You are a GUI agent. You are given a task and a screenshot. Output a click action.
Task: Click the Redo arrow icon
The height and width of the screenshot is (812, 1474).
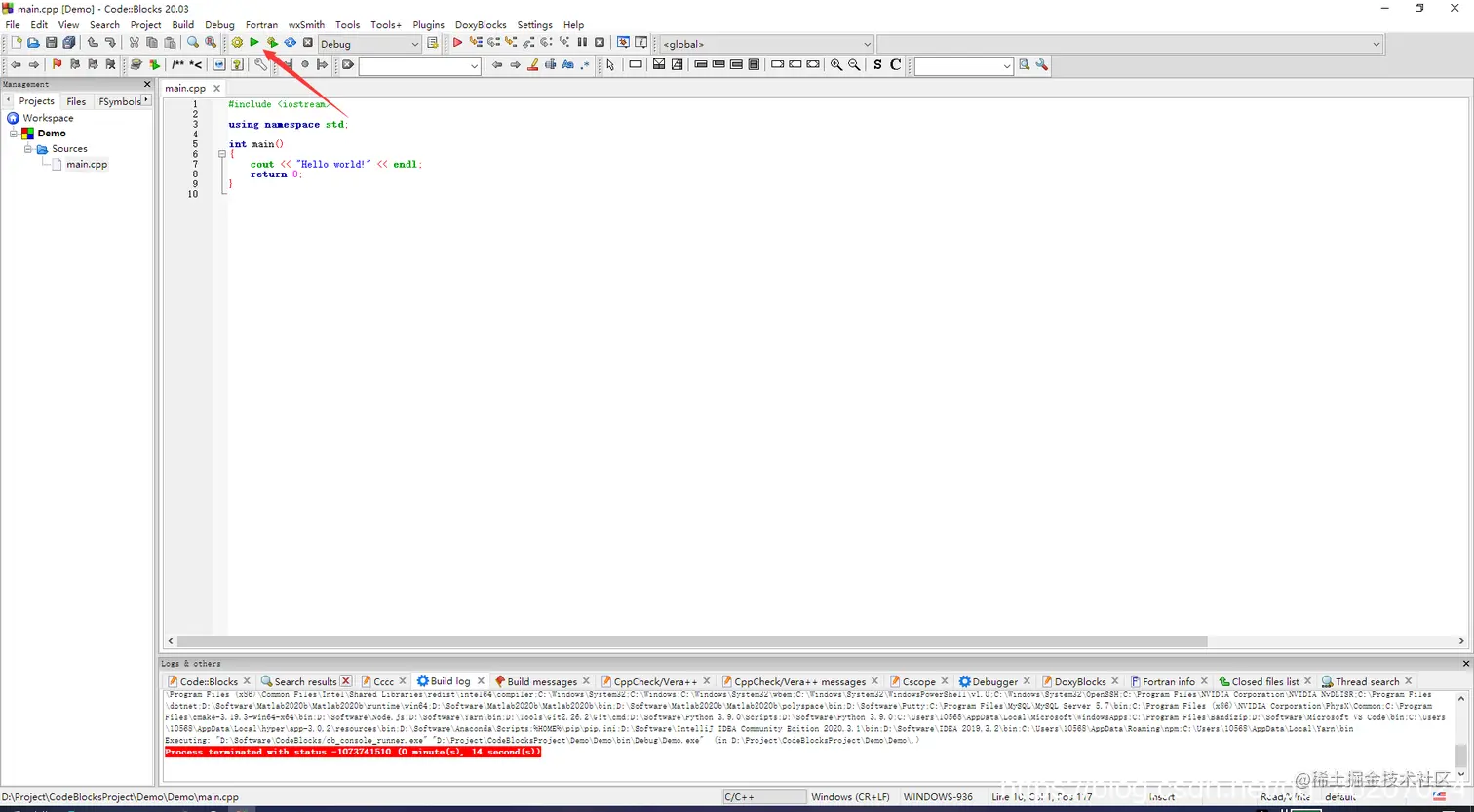click(110, 43)
